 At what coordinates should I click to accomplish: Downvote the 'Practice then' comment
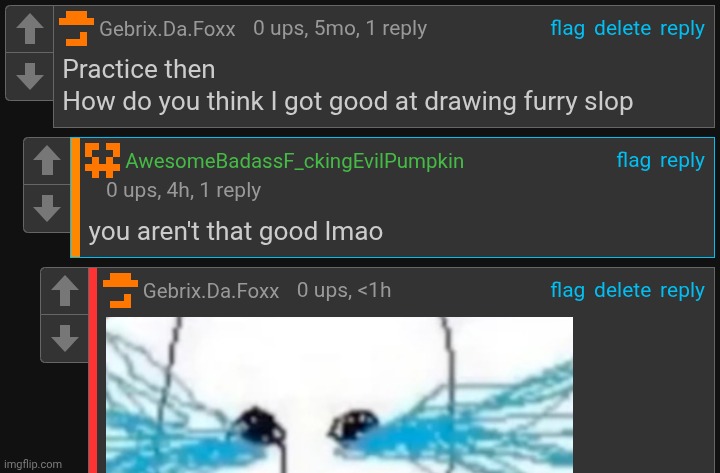pos(30,76)
